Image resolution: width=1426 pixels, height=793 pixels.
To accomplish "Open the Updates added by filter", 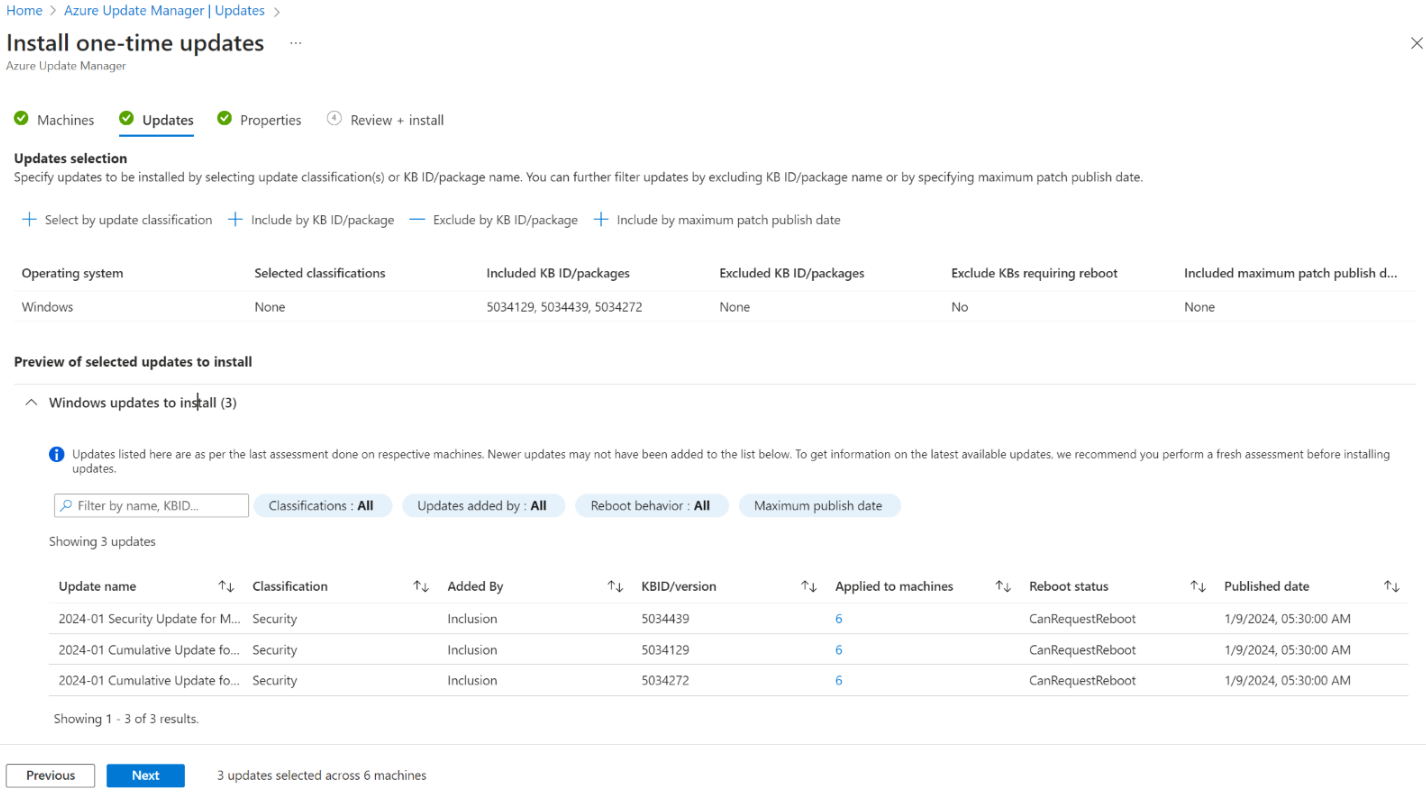I will pyautogui.click(x=483, y=506).
